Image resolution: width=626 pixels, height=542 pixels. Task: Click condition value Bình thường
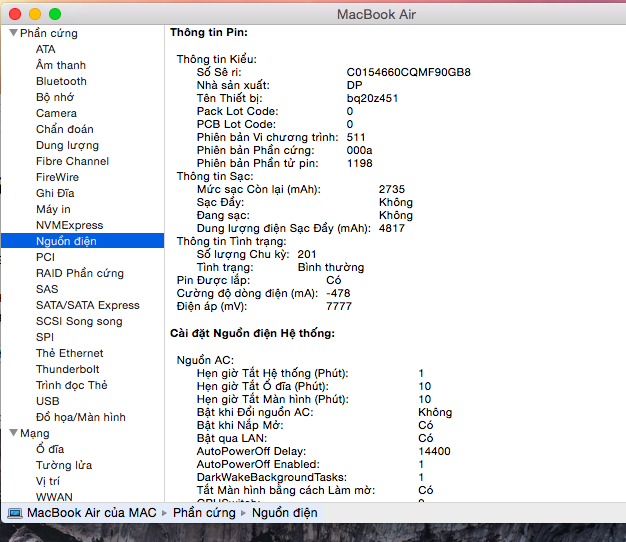(331, 267)
